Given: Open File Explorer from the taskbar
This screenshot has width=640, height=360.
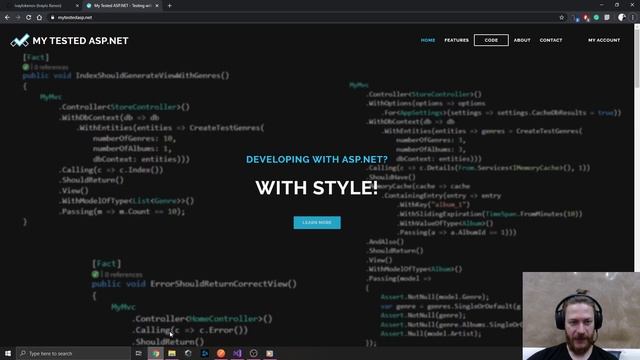Looking at the screenshot, I should pyautogui.click(x=172, y=353).
